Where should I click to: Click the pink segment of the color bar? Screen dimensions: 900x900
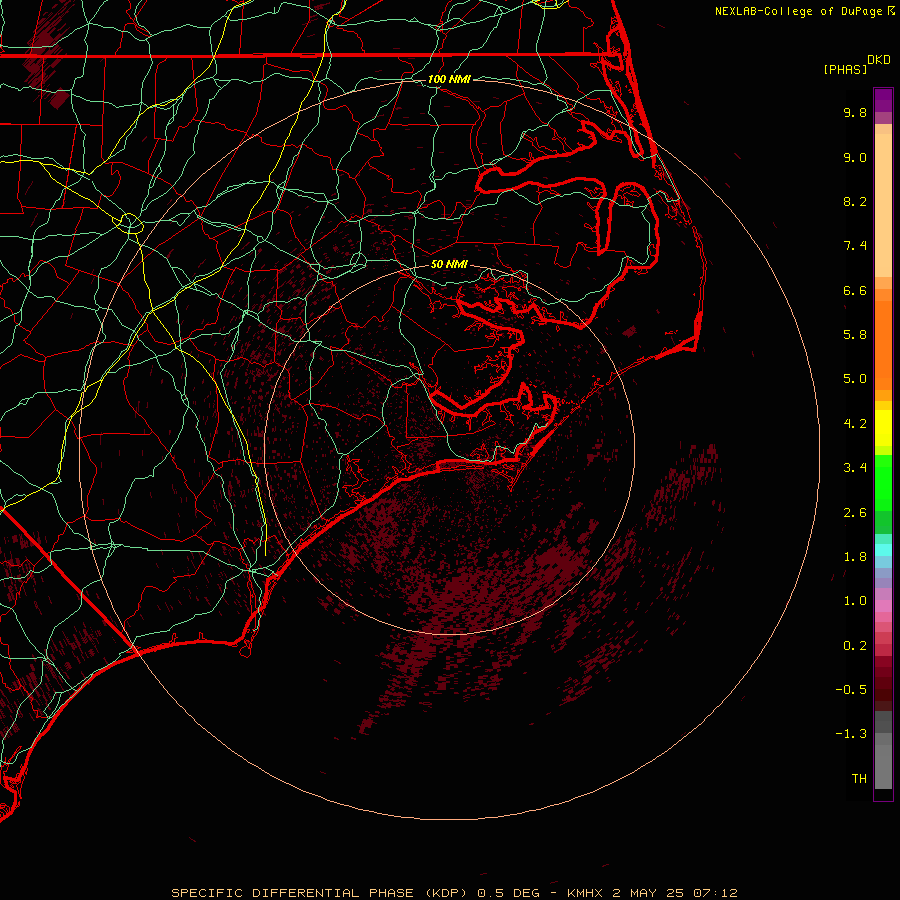coord(883,606)
